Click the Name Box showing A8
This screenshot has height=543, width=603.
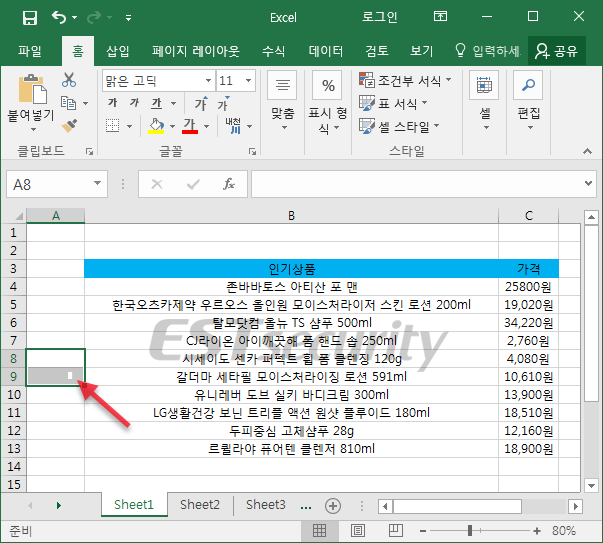point(49,185)
